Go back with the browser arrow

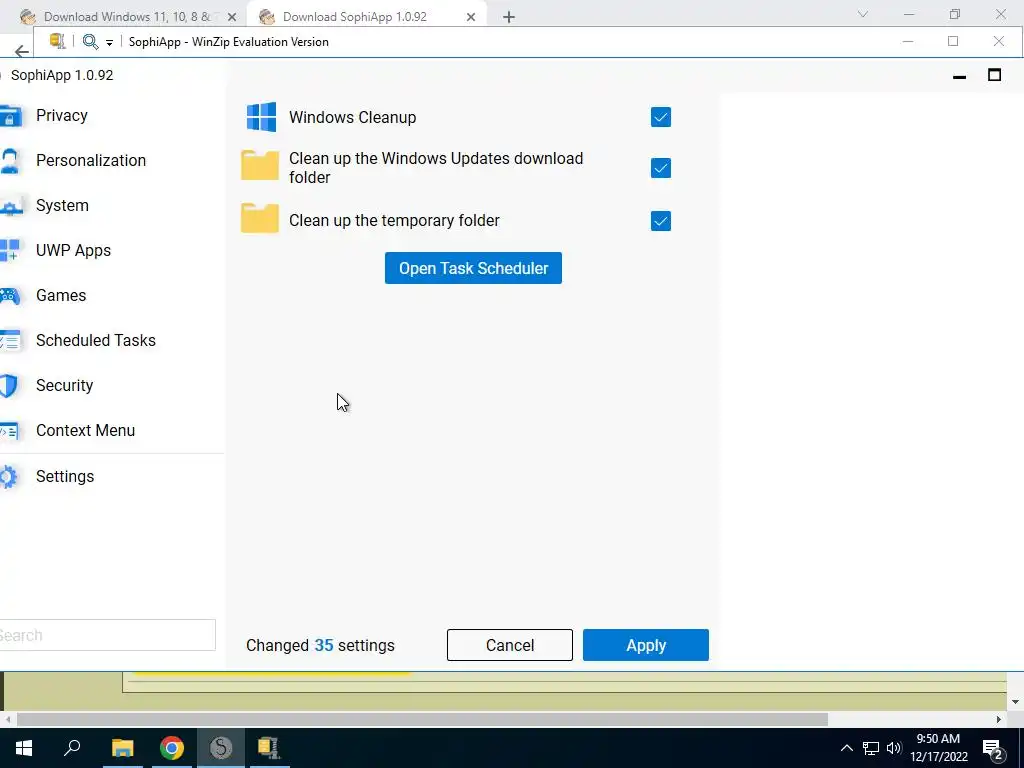pos(22,51)
